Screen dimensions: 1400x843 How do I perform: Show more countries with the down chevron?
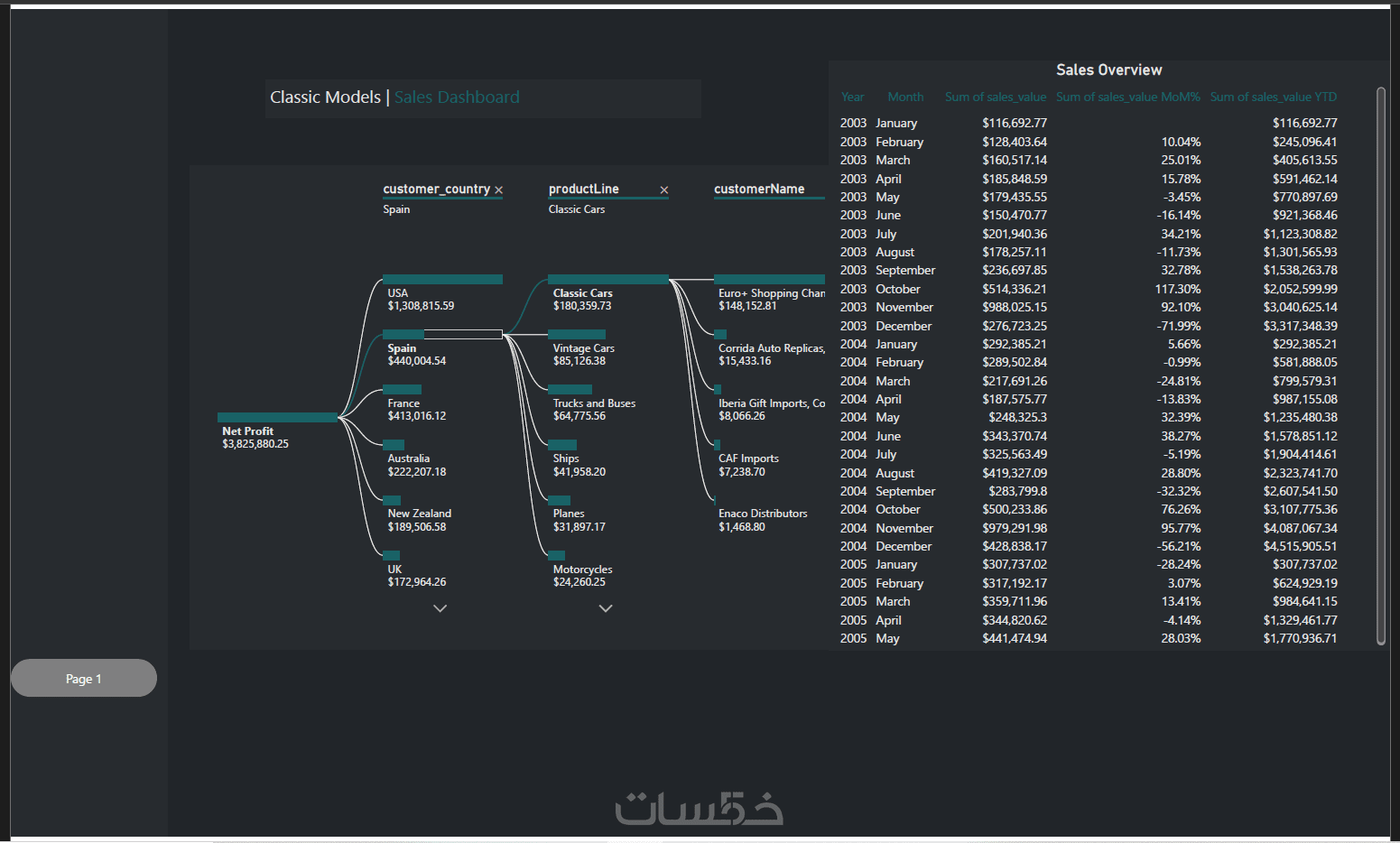440,608
